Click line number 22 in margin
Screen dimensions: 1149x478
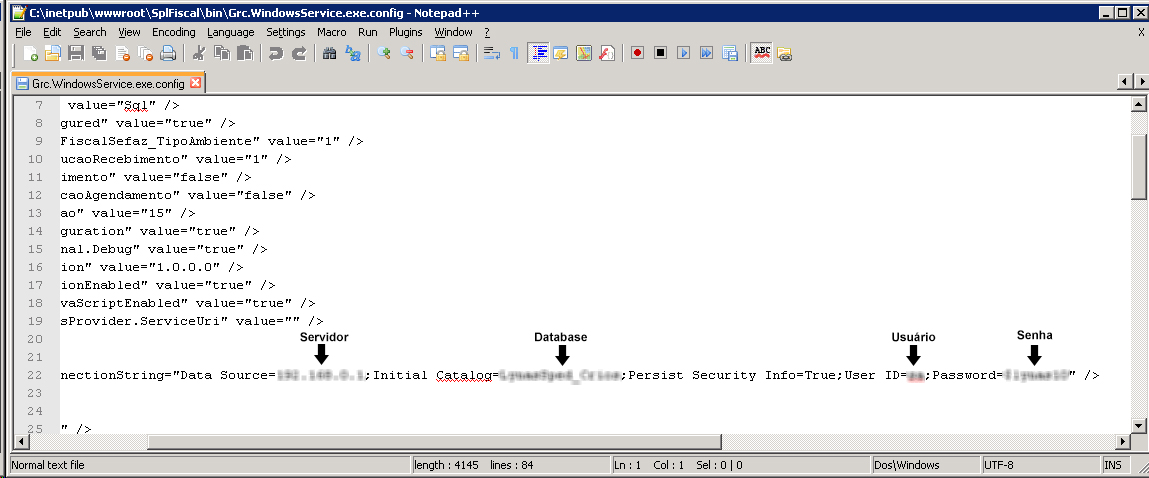[x=35, y=375]
